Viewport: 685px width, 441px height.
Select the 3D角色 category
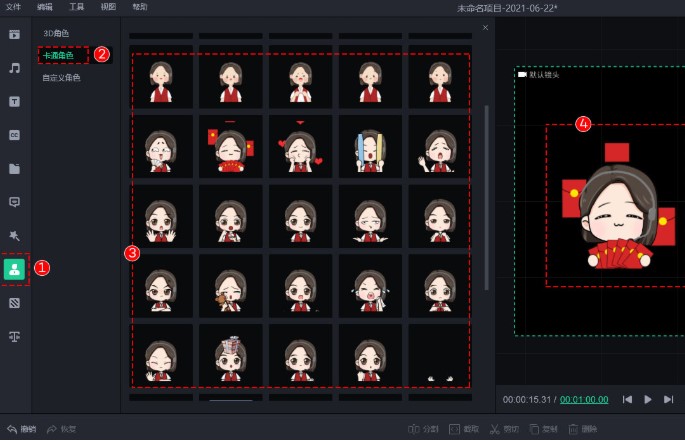[56, 33]
